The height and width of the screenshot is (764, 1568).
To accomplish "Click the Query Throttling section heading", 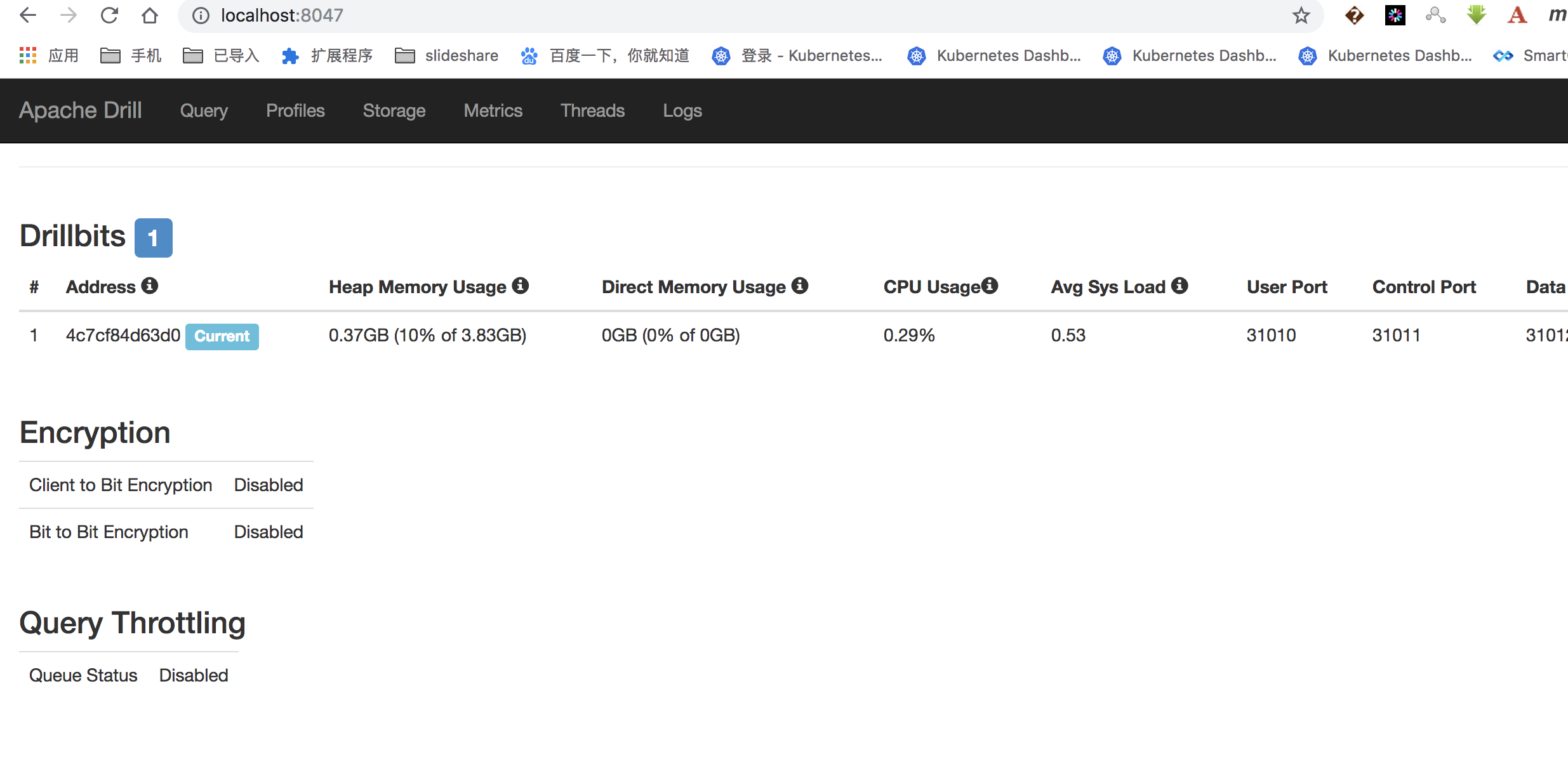I will pyautogui.click(x=133, y=623).
